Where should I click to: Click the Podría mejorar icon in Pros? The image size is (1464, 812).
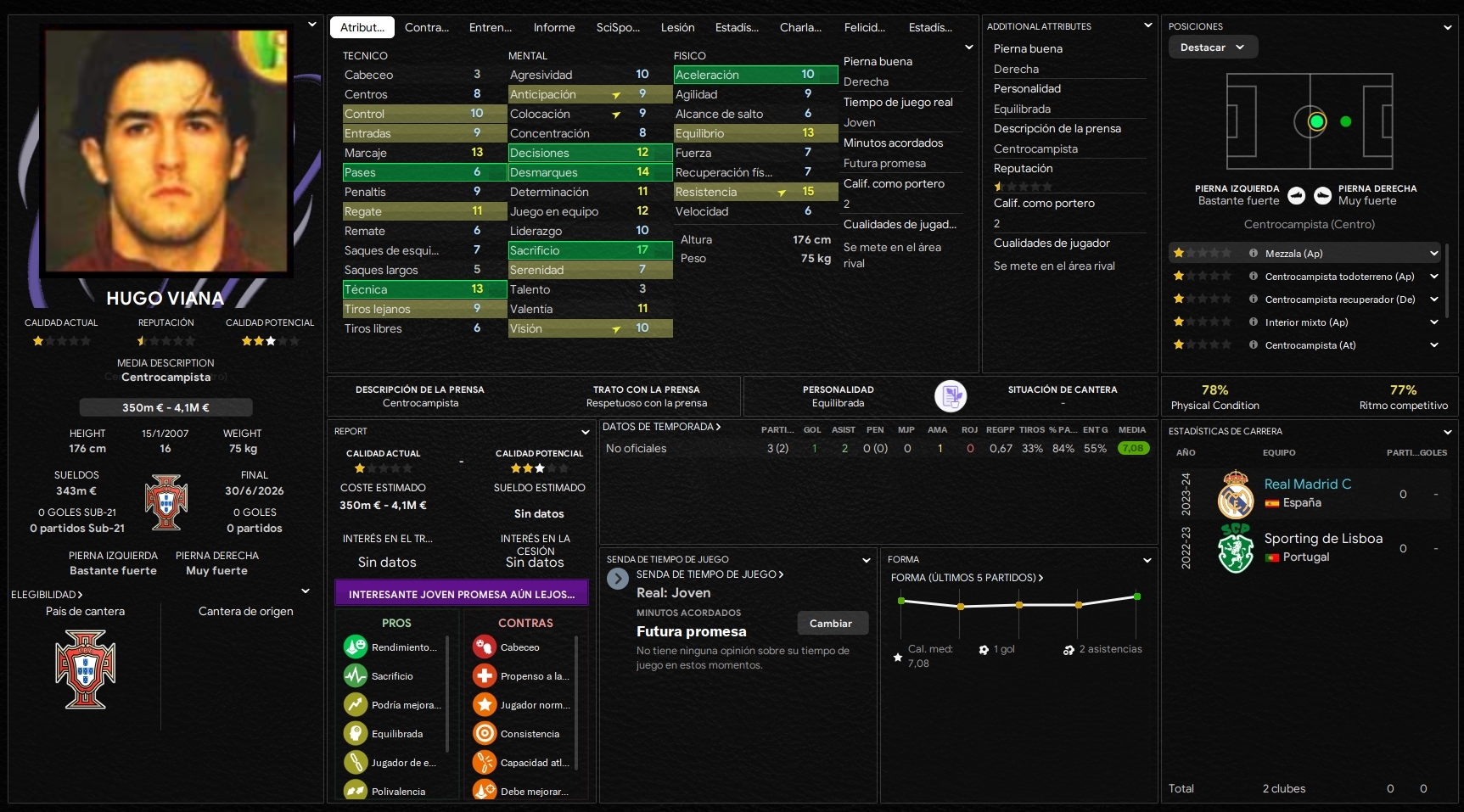click(355, 705)
